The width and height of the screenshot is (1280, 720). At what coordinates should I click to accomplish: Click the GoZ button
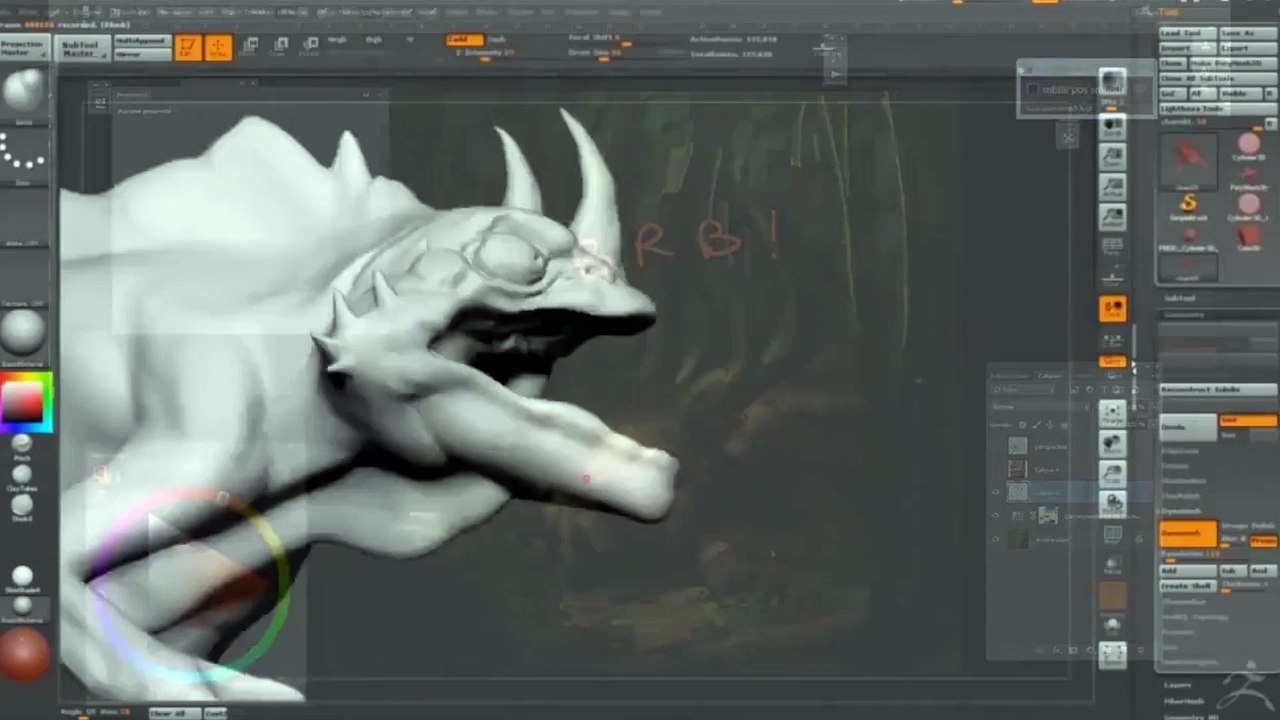click(1173, 93)
